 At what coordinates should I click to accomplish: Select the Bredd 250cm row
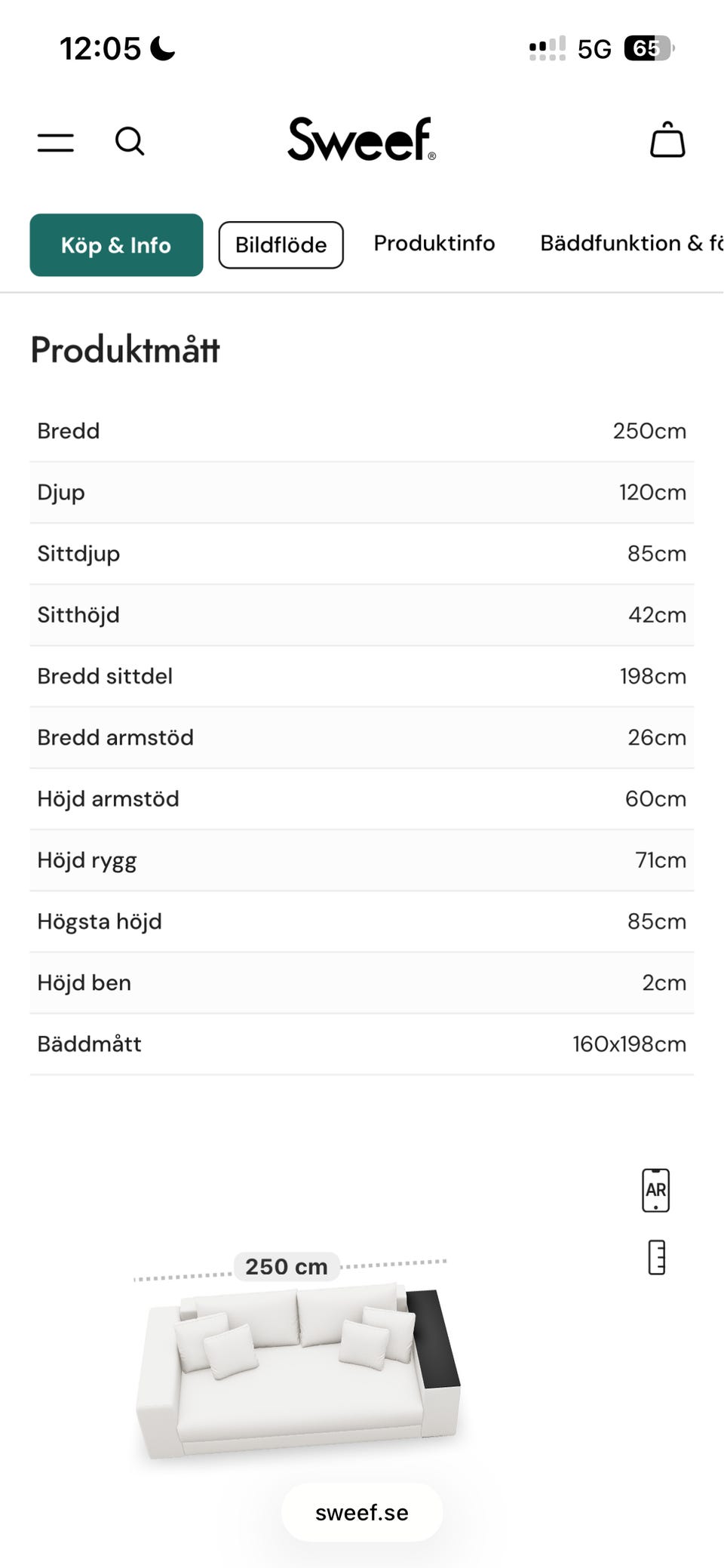pos(362,431)
